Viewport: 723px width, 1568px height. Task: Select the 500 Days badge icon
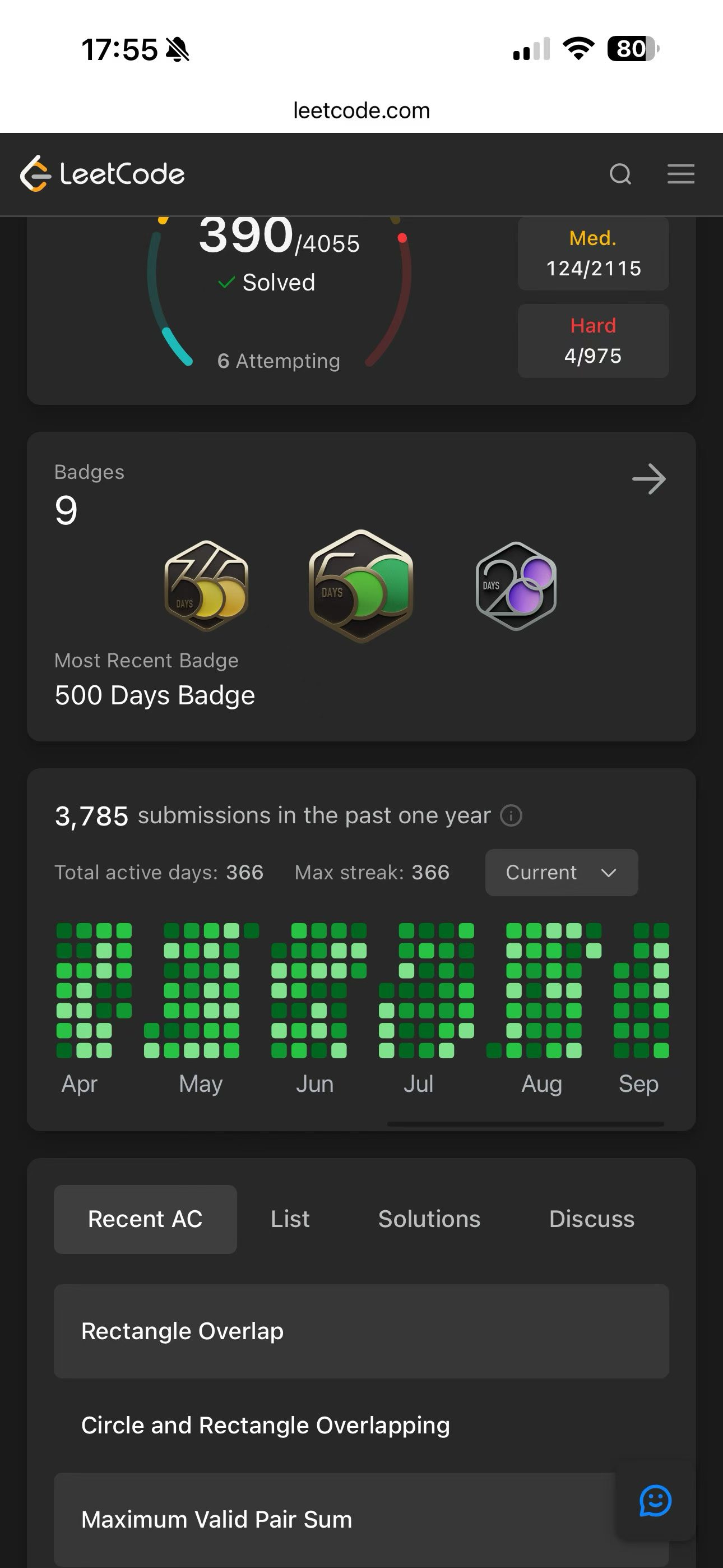pos(361,585)
